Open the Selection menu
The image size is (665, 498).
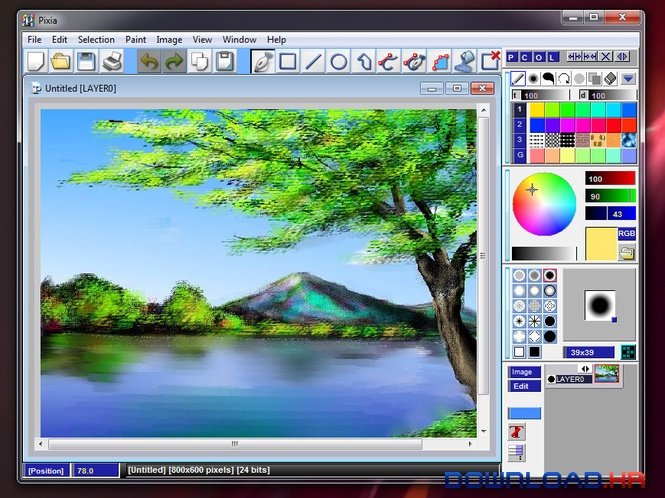click(96, 40)
